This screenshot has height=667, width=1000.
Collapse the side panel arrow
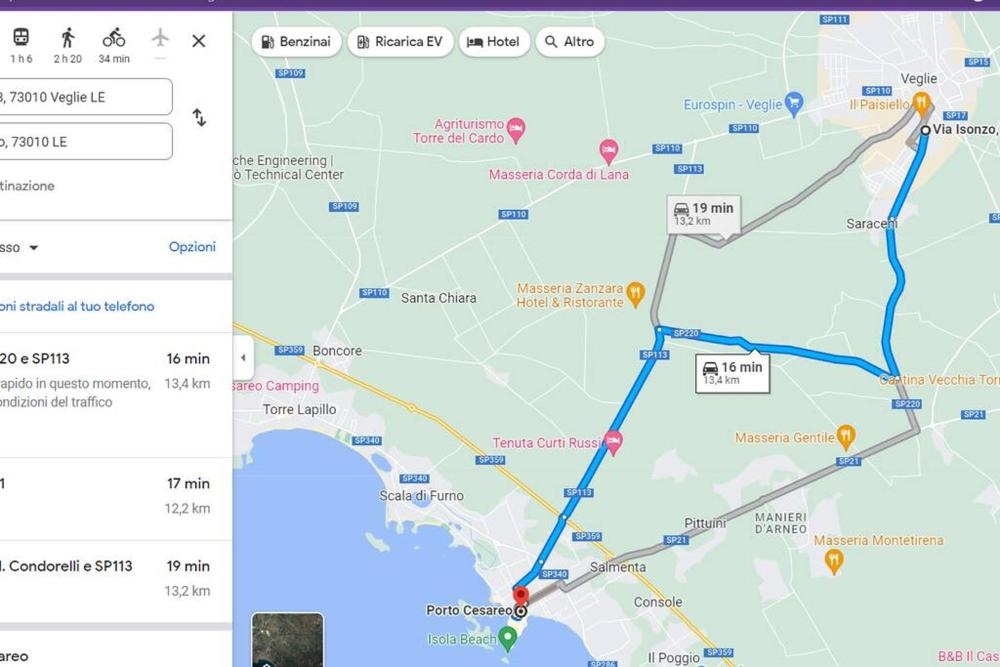tap(242, 358)
